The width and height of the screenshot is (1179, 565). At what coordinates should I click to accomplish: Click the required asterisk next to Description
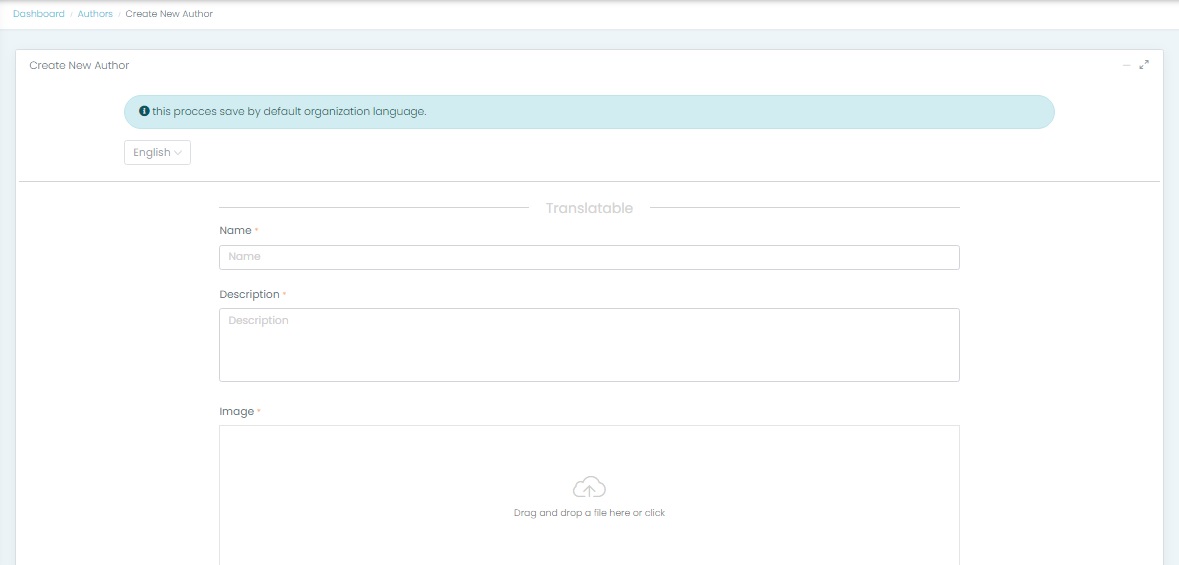coord(285,294)
